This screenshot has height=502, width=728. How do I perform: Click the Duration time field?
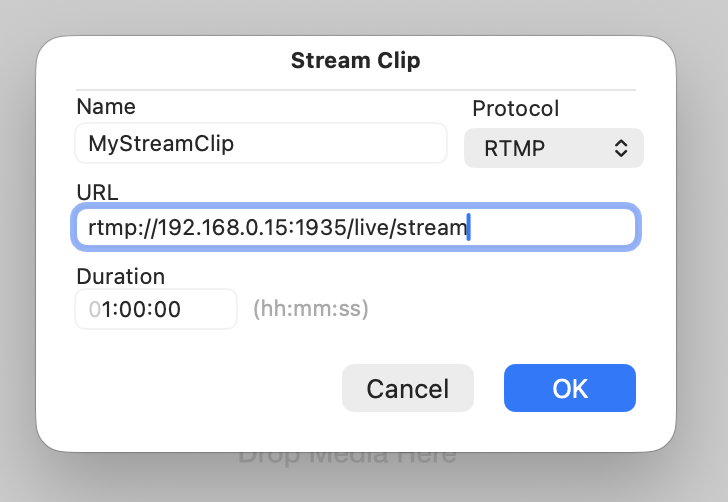(x=156, y=309)
